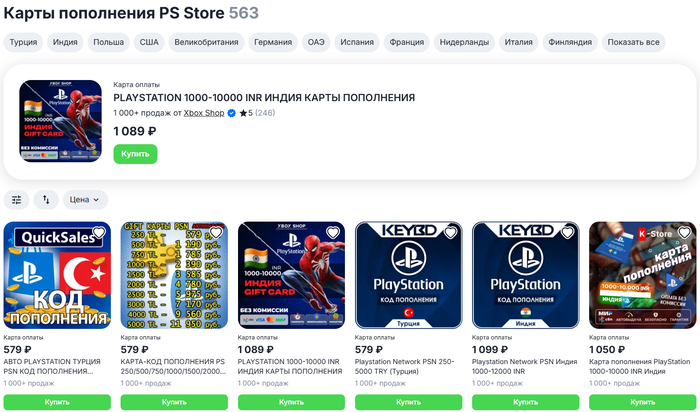Buy the 1 050 ₽ K-Store card

pyautogui.click(x=642, y=402)
